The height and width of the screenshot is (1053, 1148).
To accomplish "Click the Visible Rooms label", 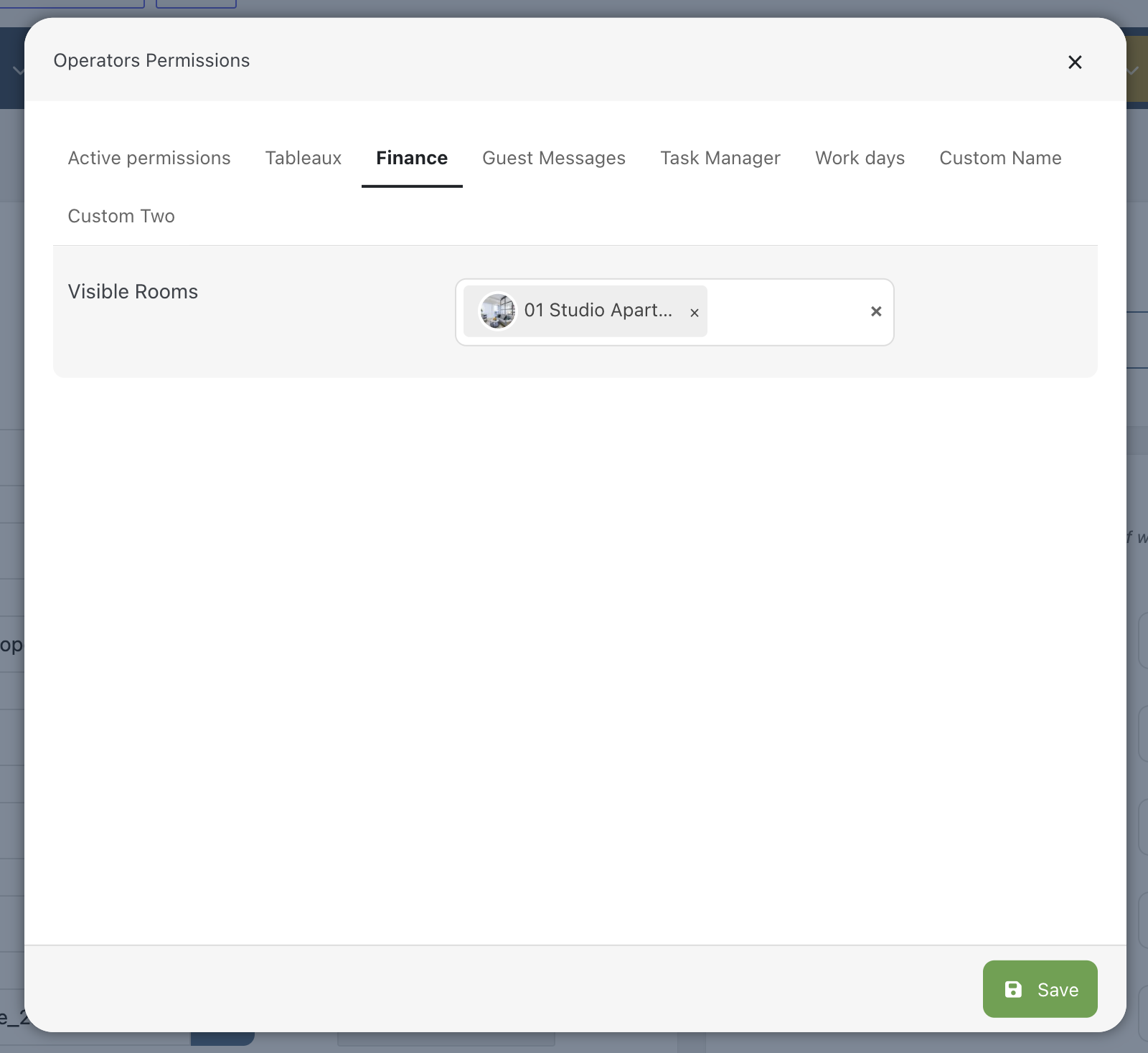I will (133, 291).
